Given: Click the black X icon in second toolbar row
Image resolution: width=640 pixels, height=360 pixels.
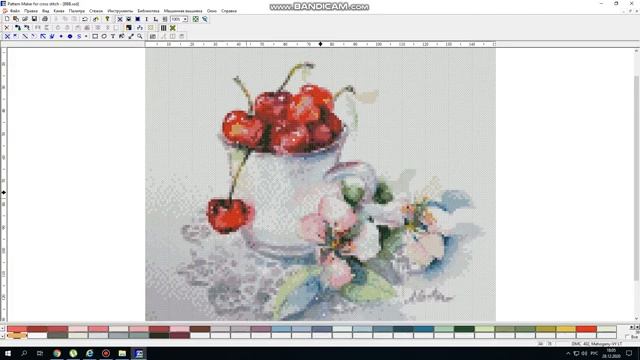Looking at the screenshot, I should point(7,28).
